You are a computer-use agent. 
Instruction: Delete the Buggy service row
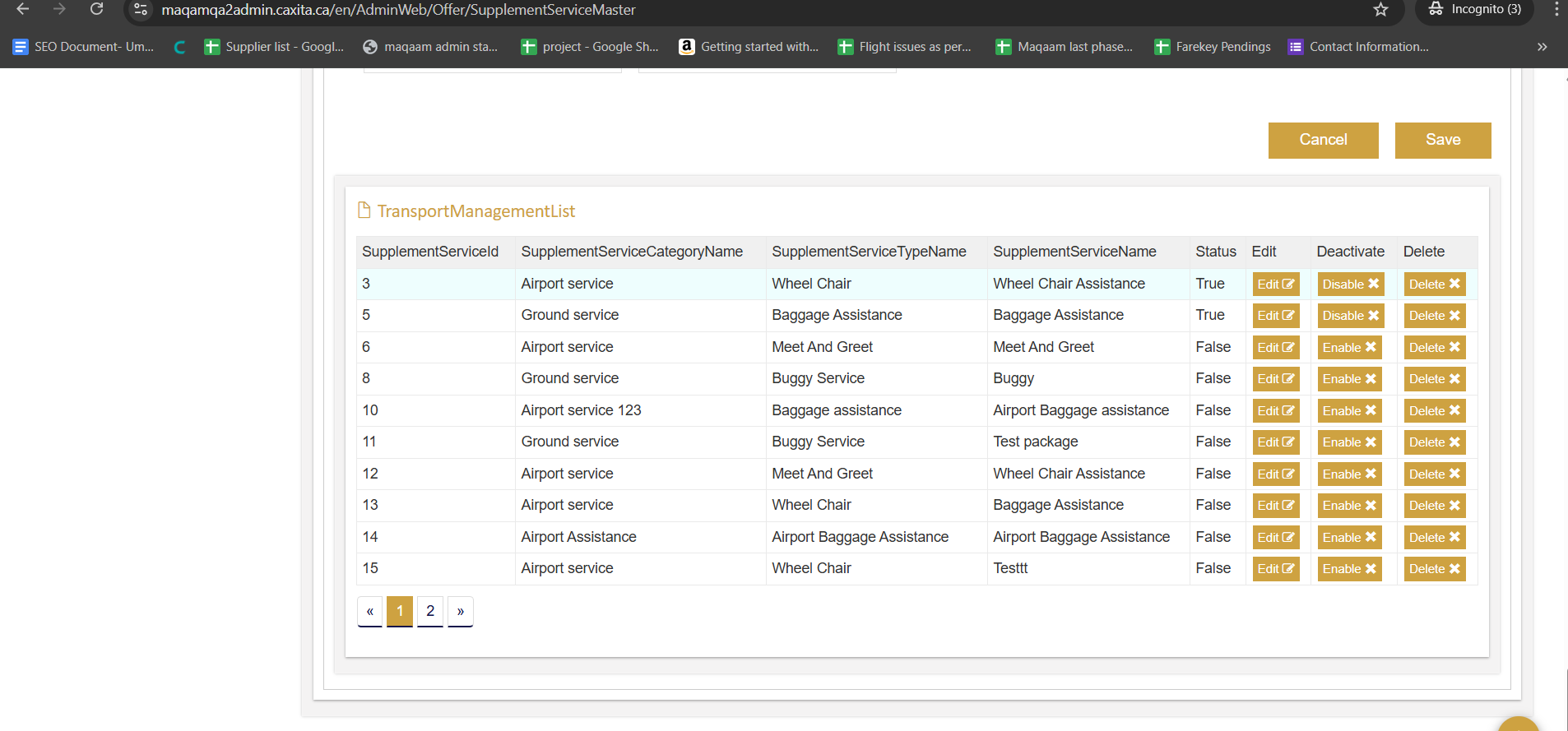click(1434, 379)
